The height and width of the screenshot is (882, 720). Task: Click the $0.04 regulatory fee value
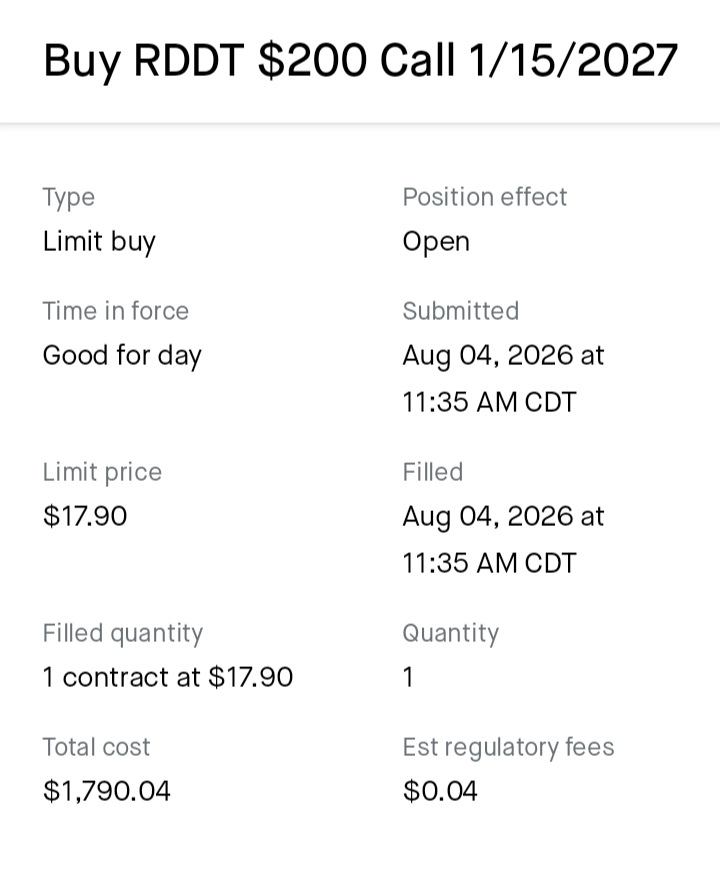(440, 791)
